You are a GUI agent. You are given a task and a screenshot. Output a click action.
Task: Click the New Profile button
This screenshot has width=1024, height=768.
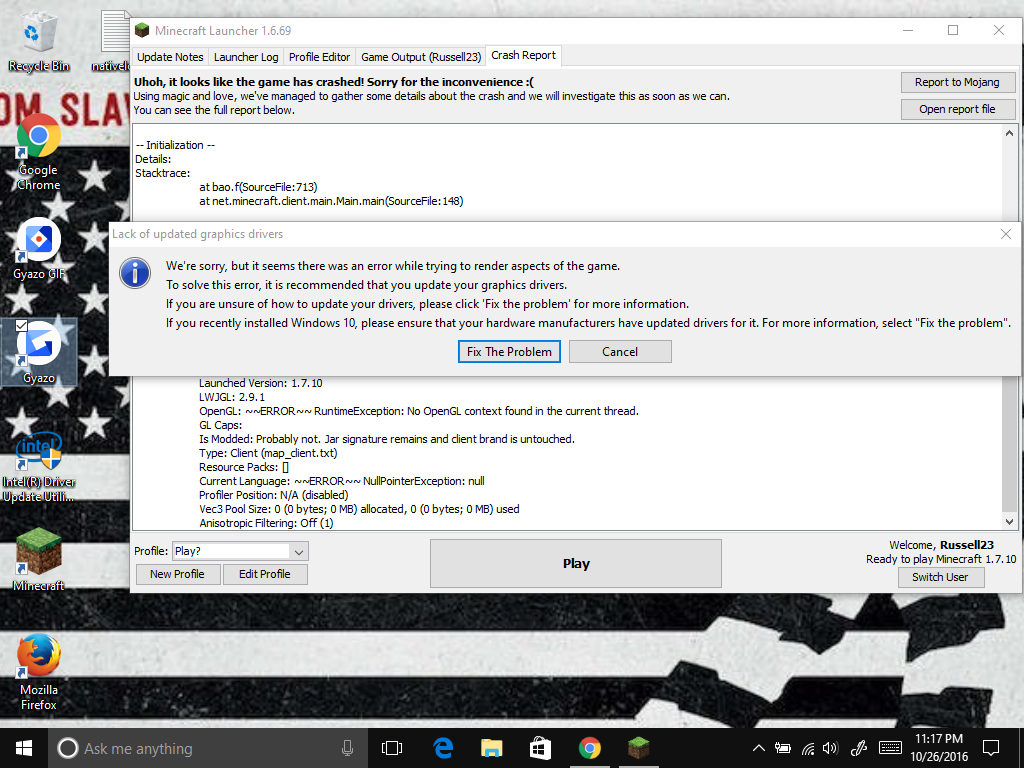click(x=177, y=574)
